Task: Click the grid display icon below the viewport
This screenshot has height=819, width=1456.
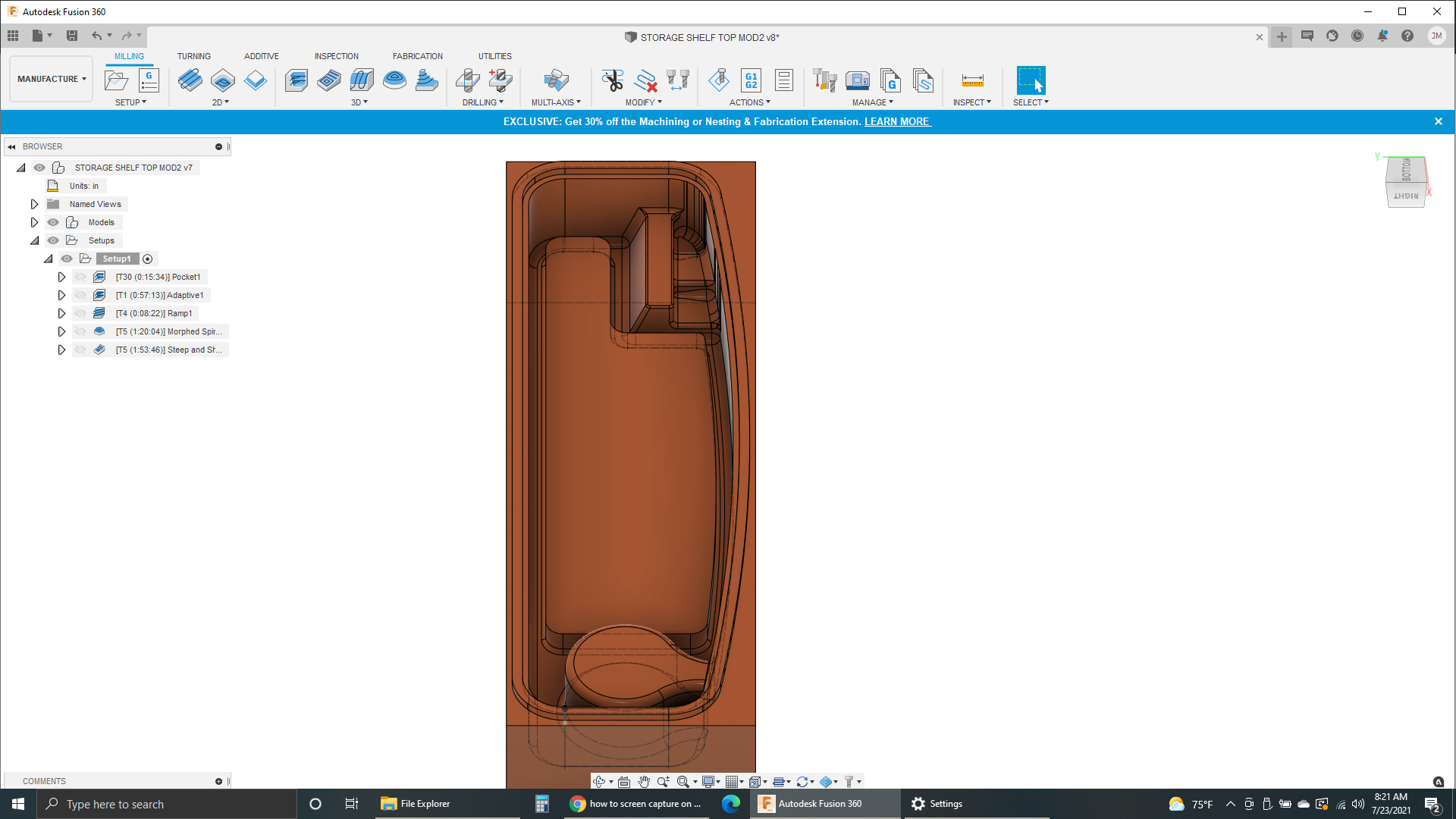Action: point(733,781)
